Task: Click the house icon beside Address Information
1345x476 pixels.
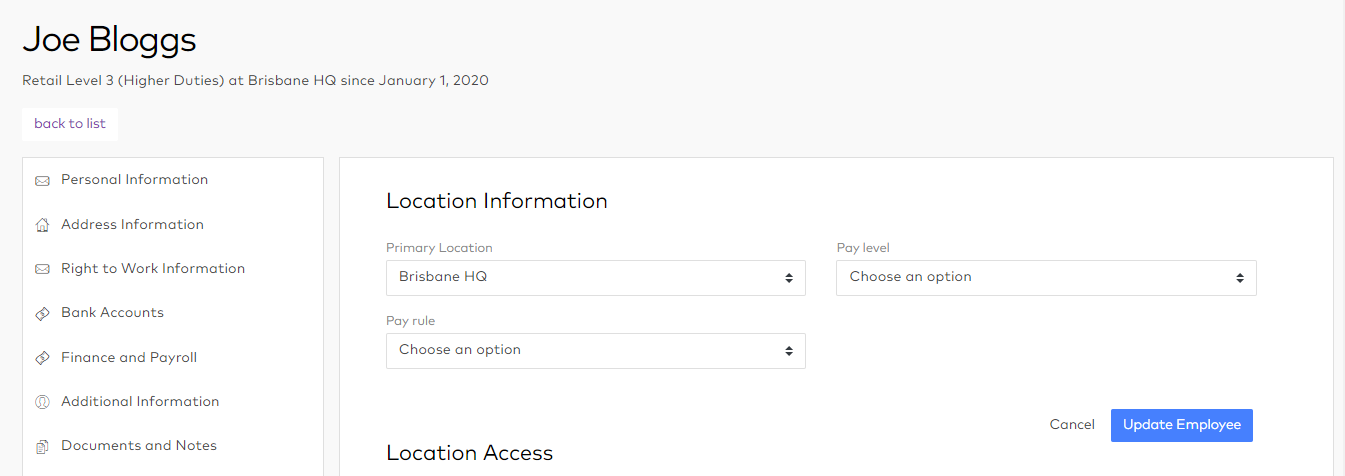Action: point(42,225)
